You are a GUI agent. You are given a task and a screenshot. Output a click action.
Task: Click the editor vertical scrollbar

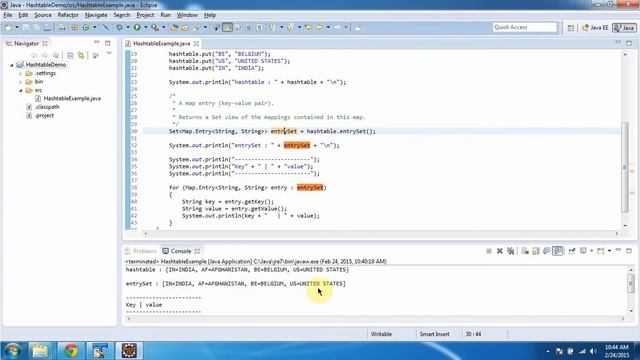pyautogui.click(x=625, y=167)
